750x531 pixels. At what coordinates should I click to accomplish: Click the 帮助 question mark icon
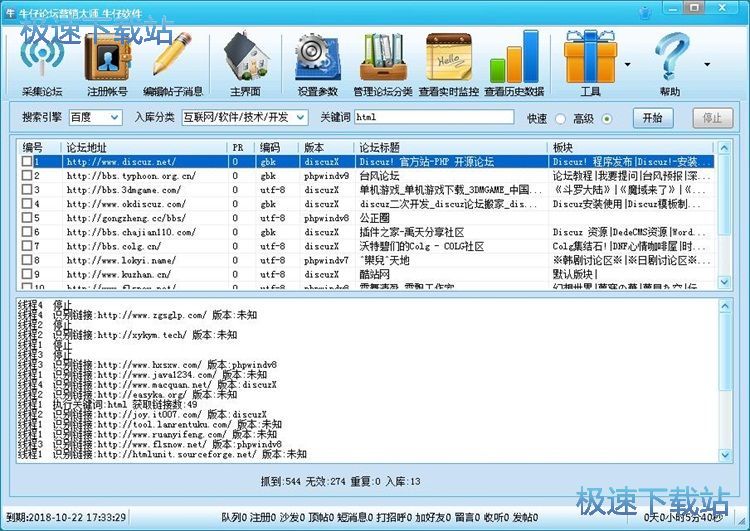click(670, 64)
